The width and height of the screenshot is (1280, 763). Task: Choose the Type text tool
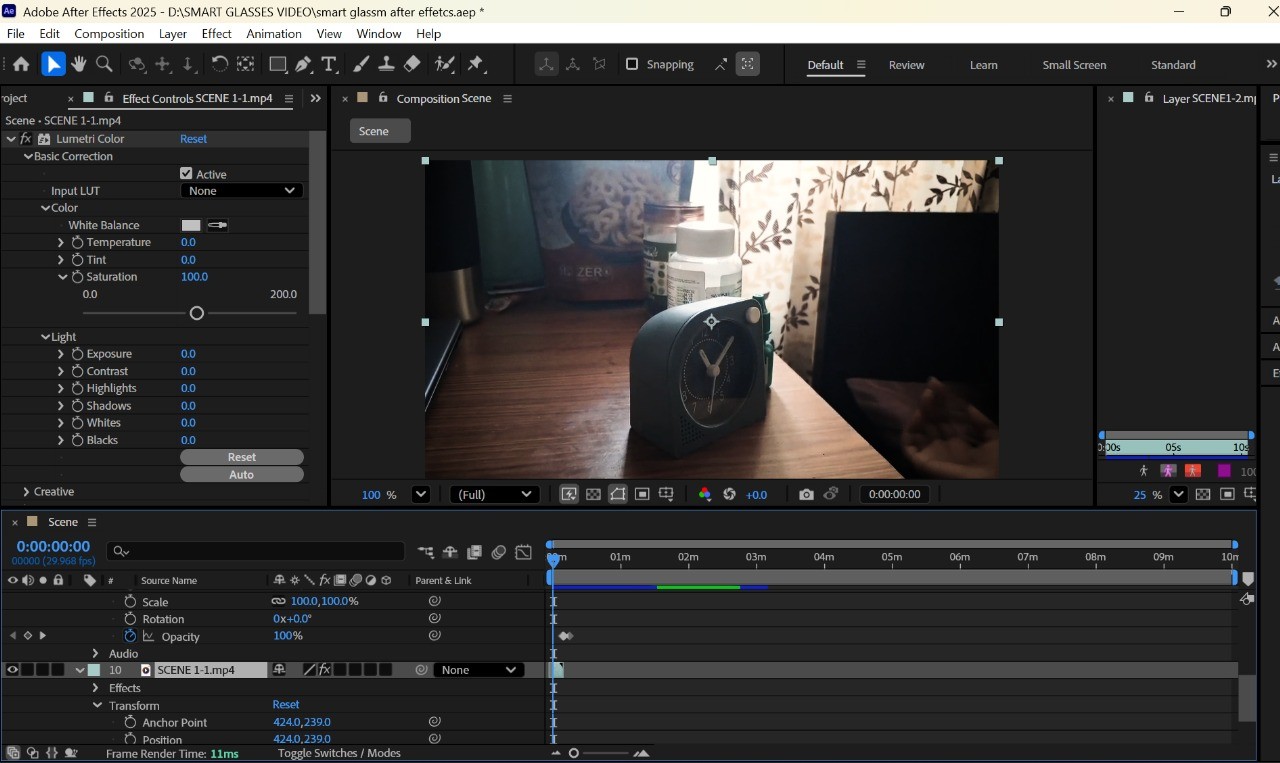tap(329, 64)
